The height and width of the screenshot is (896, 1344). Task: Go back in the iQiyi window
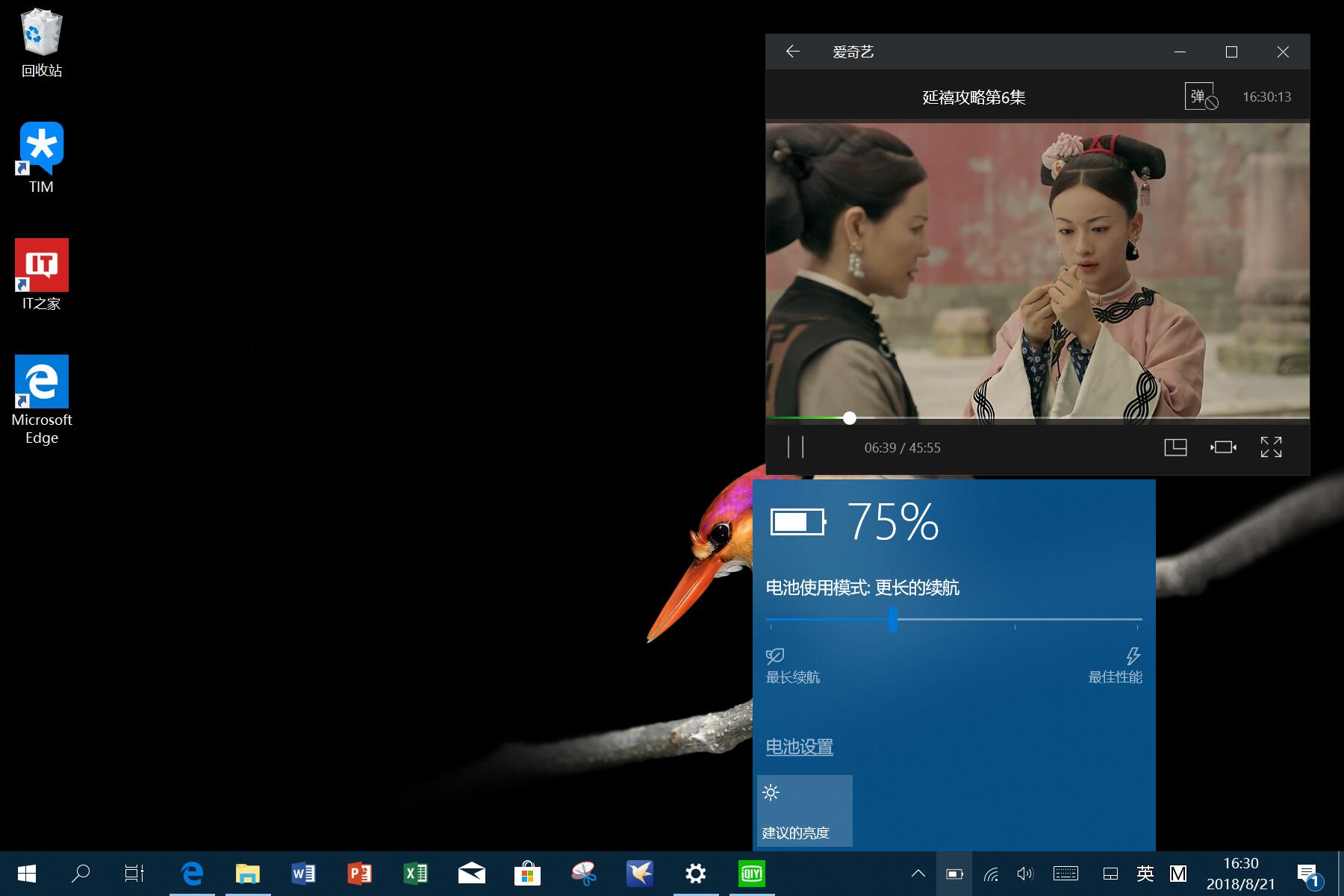[x=793, y=52]
